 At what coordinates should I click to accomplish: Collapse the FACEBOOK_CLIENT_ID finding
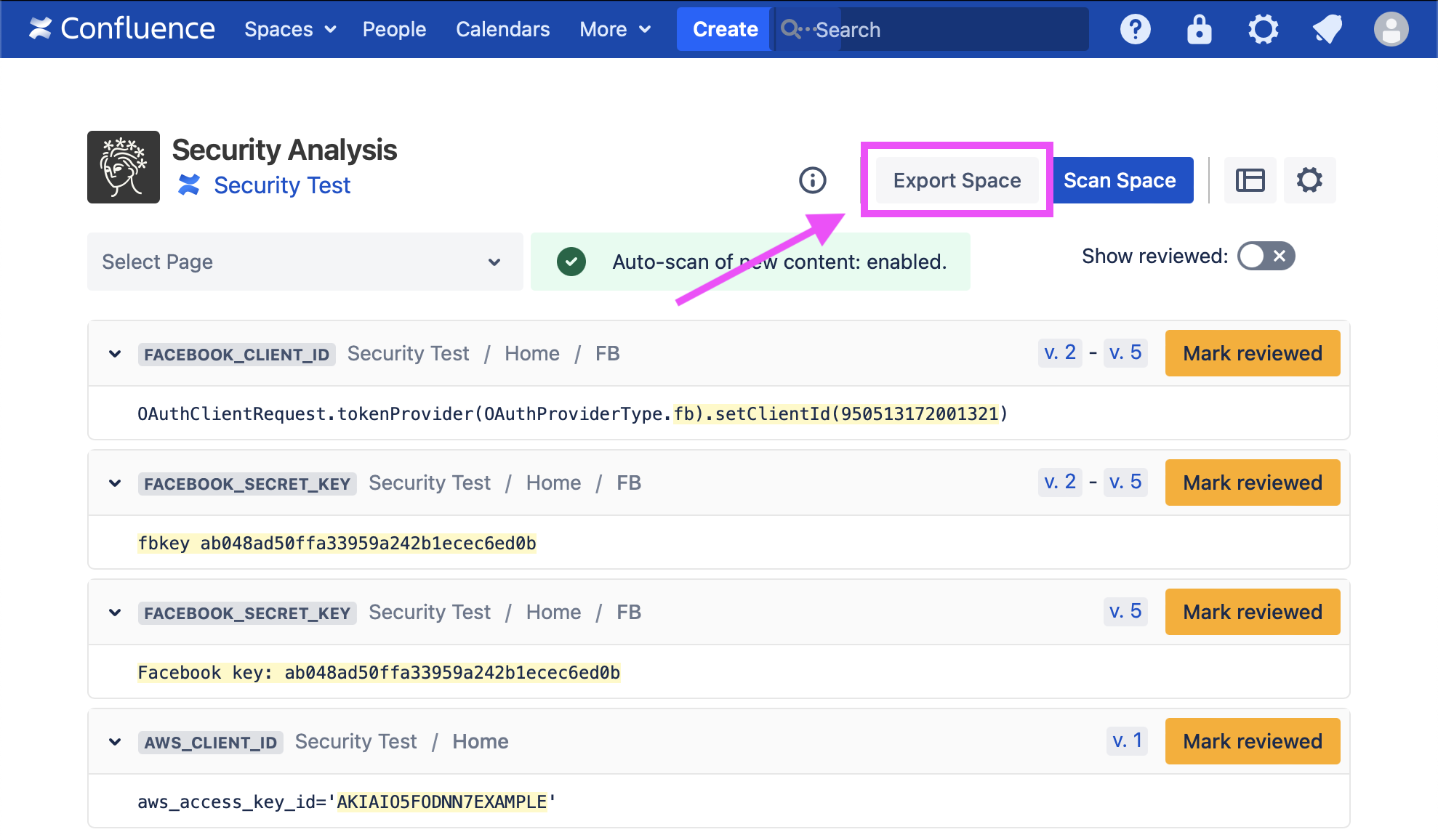pyautogui.click(x=115, y=354)
